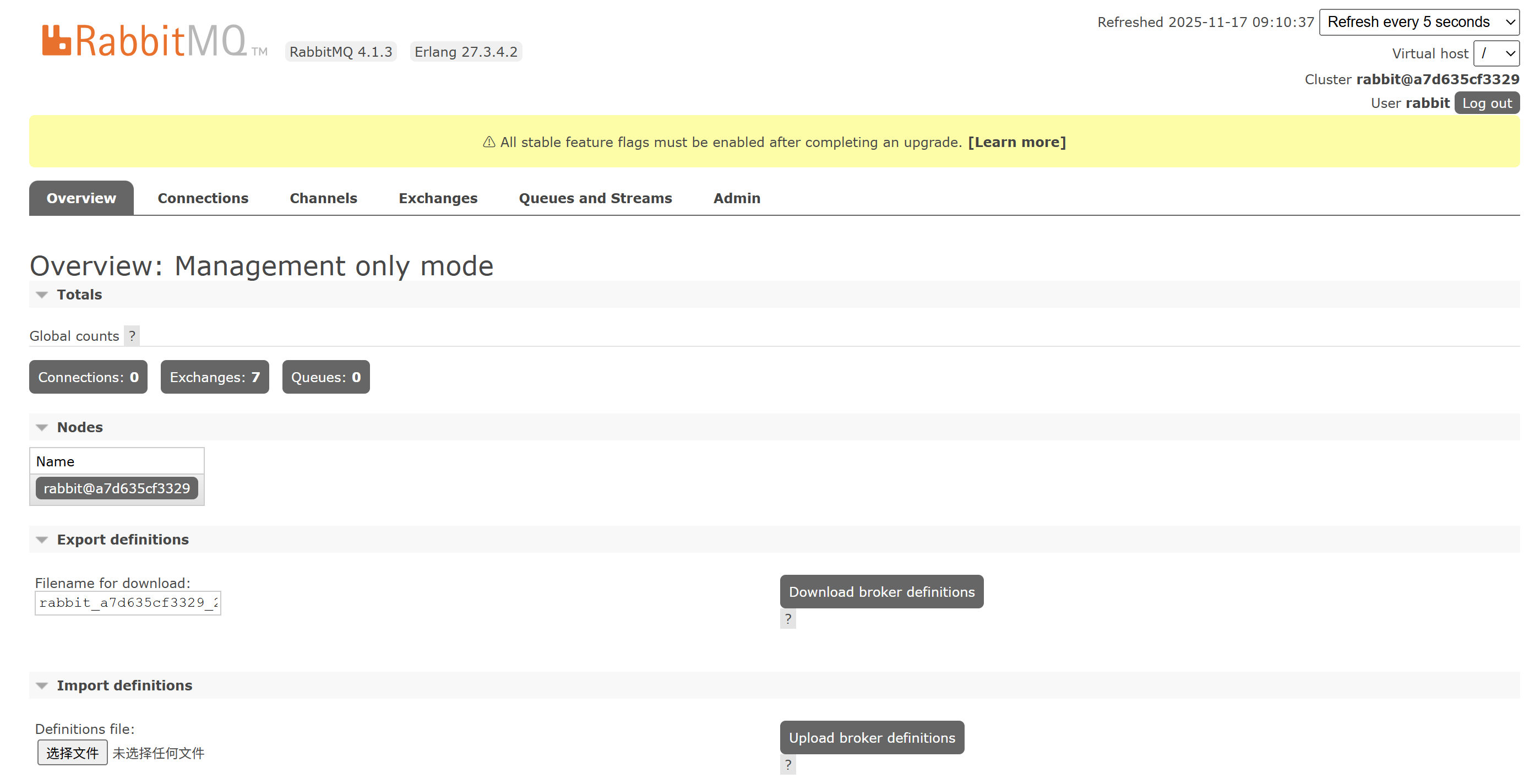This screenshot has height=784, width=1535.
Task: Click the Exchanges: 7 count button
Action: point(215,377)
